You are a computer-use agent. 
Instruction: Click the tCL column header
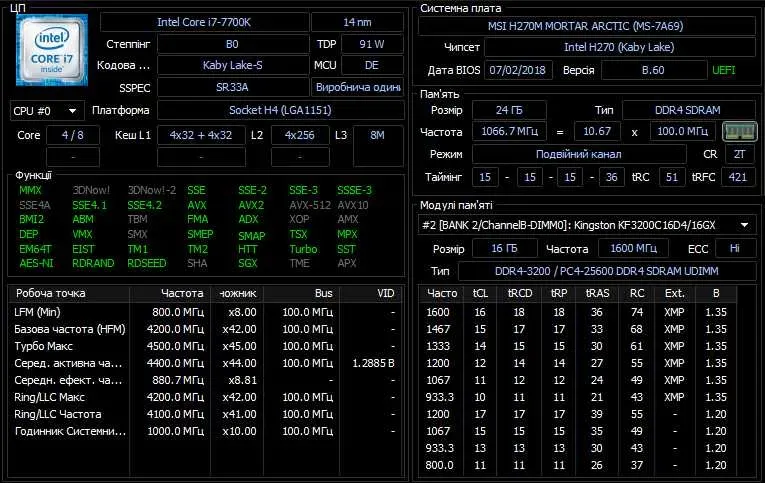pyautogui.click(x=480, y=293)
